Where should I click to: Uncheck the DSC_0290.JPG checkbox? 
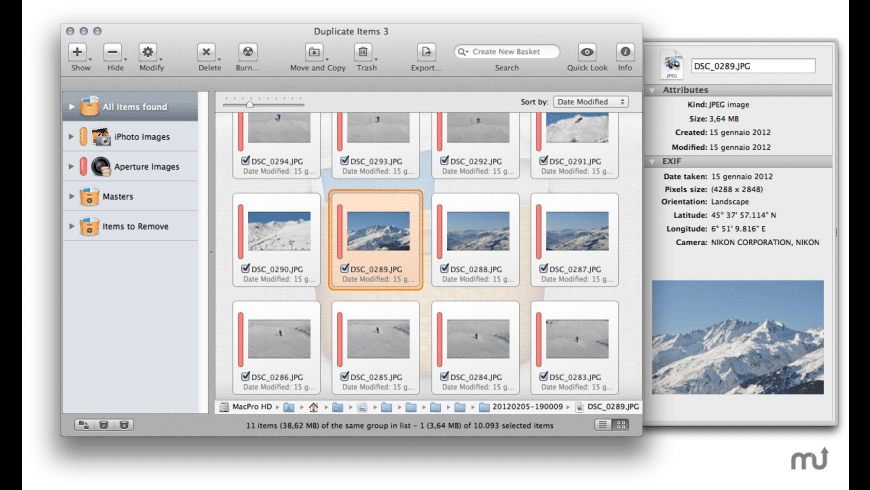tap(246, 269)
